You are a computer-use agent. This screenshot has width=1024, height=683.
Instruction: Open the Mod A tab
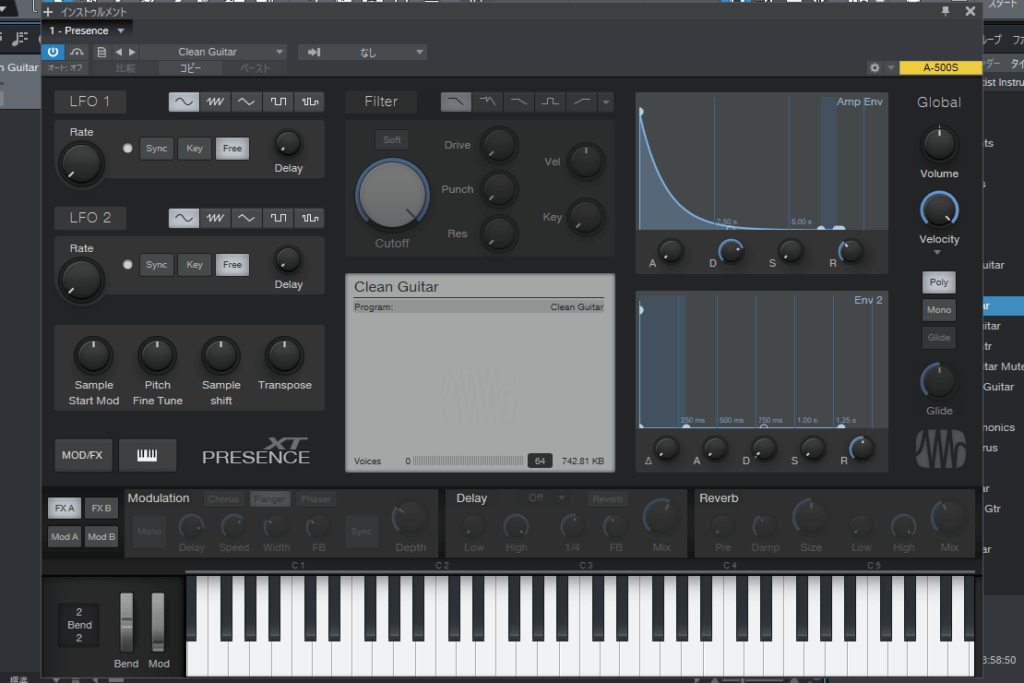(x=65, y=537)
